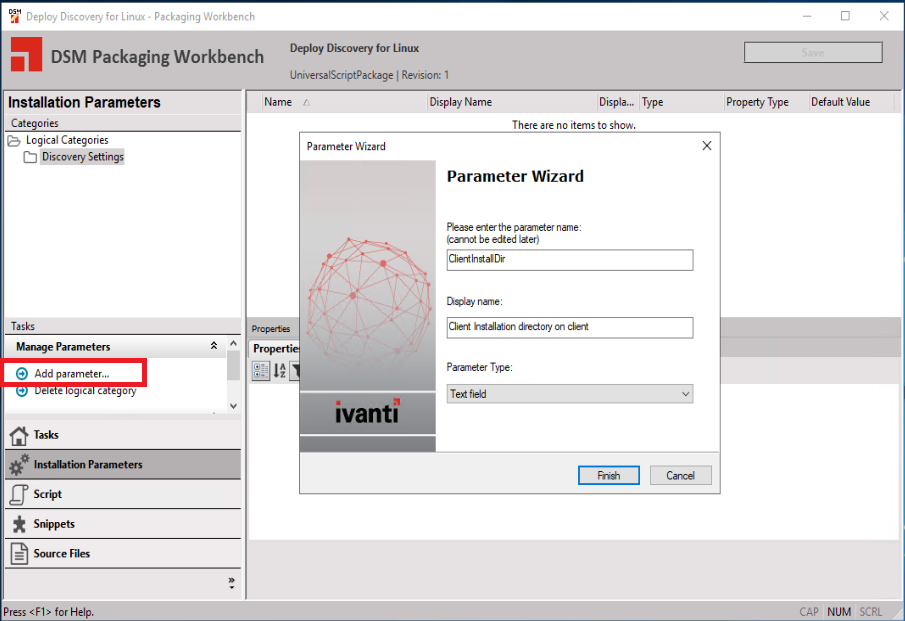This screenshot has height=621, width=905.
Task: Click the Add parameter link
Action: [70, 371]
